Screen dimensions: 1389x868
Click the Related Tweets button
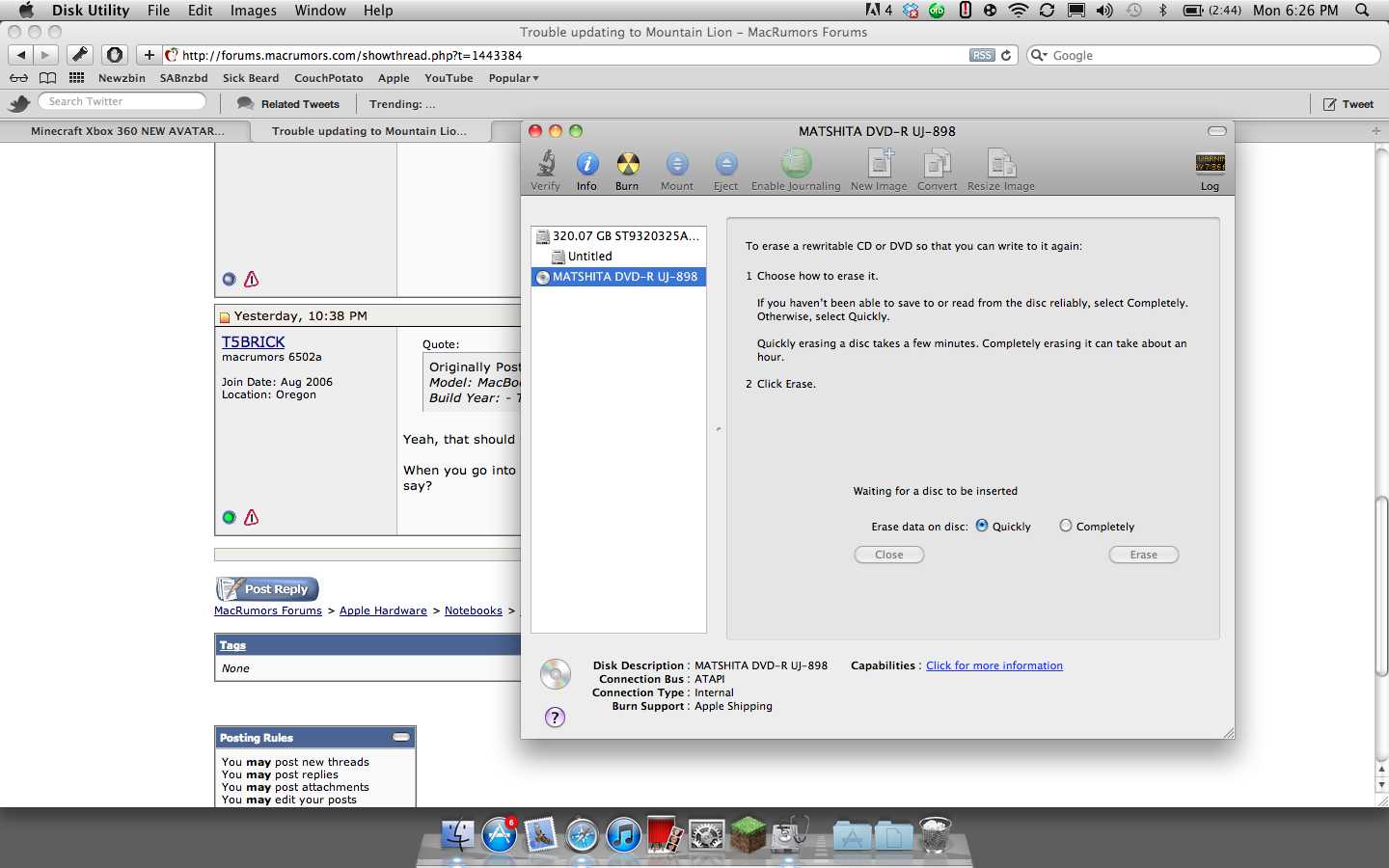pos(288,104)
